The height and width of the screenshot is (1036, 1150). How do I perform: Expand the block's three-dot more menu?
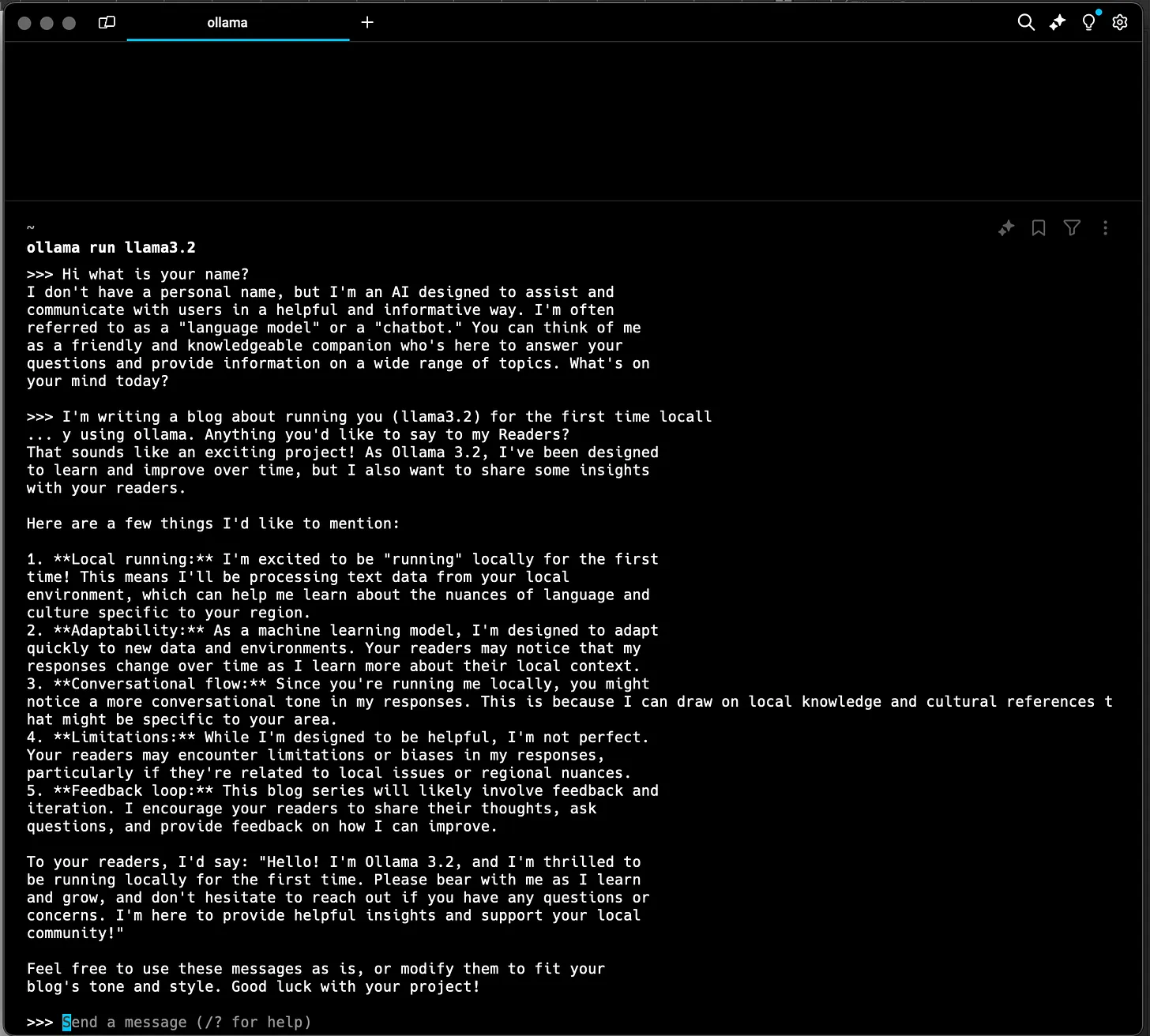(1105, 228)
